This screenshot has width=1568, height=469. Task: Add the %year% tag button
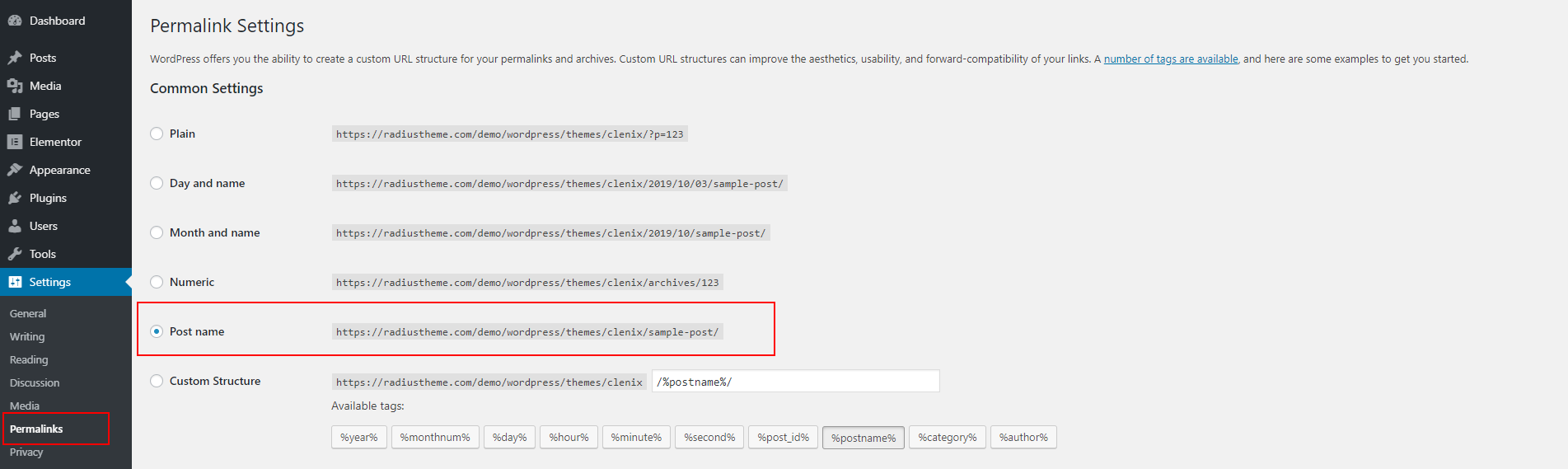tap(359, 437)
